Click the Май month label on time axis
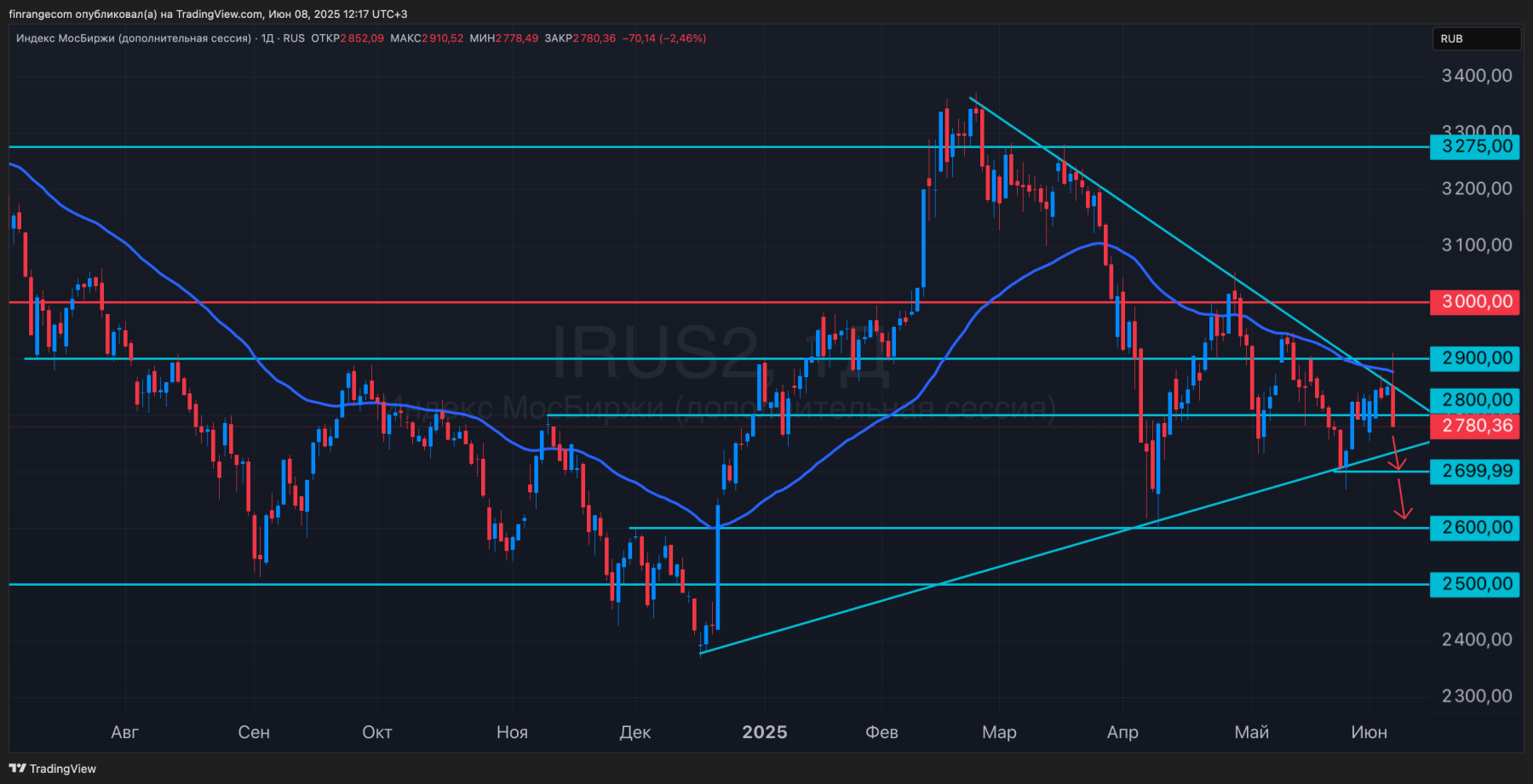This screenshot has height=784, width=1533. tap(1252, 732)
